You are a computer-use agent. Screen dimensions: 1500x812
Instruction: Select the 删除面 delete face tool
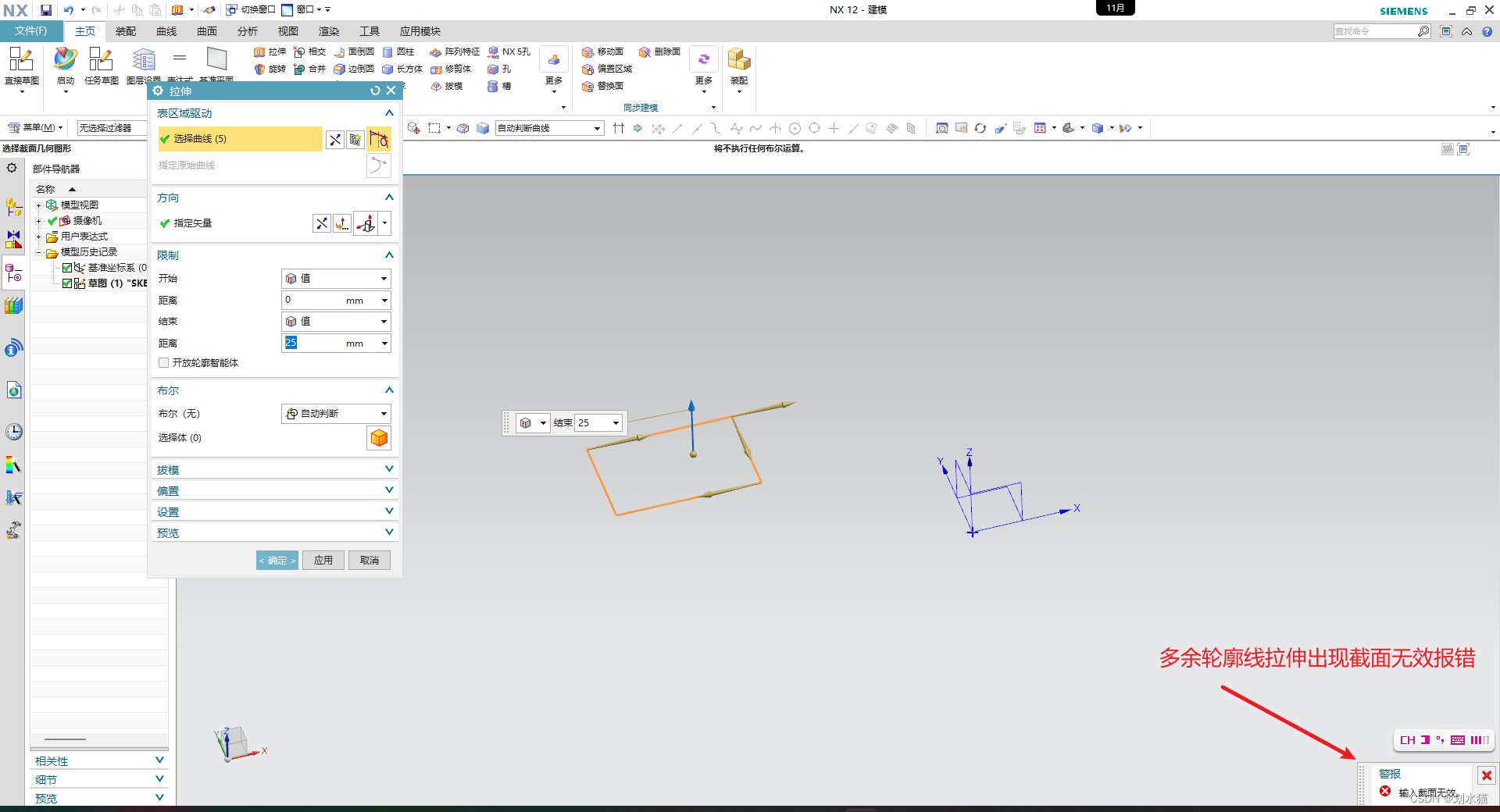pyautogui.click(x=659, y=52)
